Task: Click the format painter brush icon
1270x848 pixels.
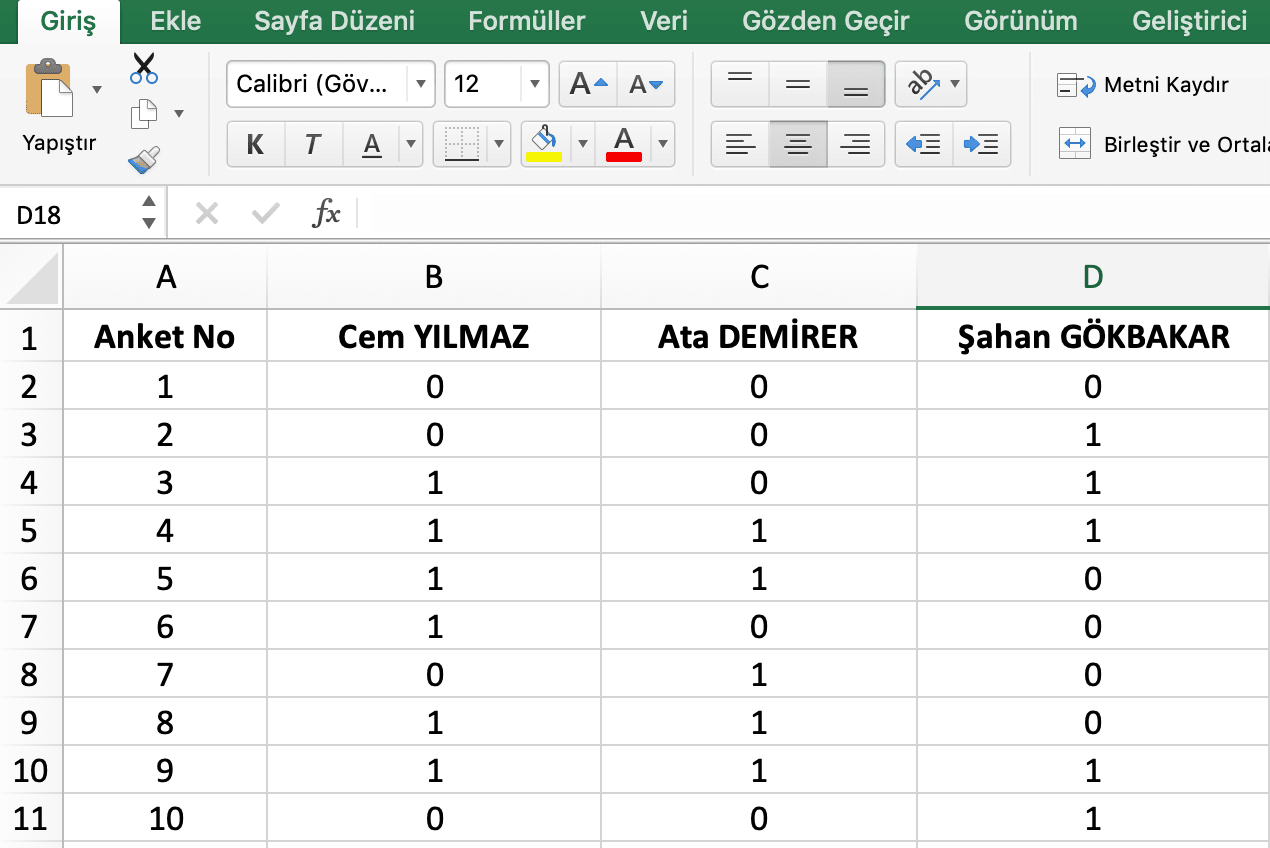Action: click(x=144, y=160)
